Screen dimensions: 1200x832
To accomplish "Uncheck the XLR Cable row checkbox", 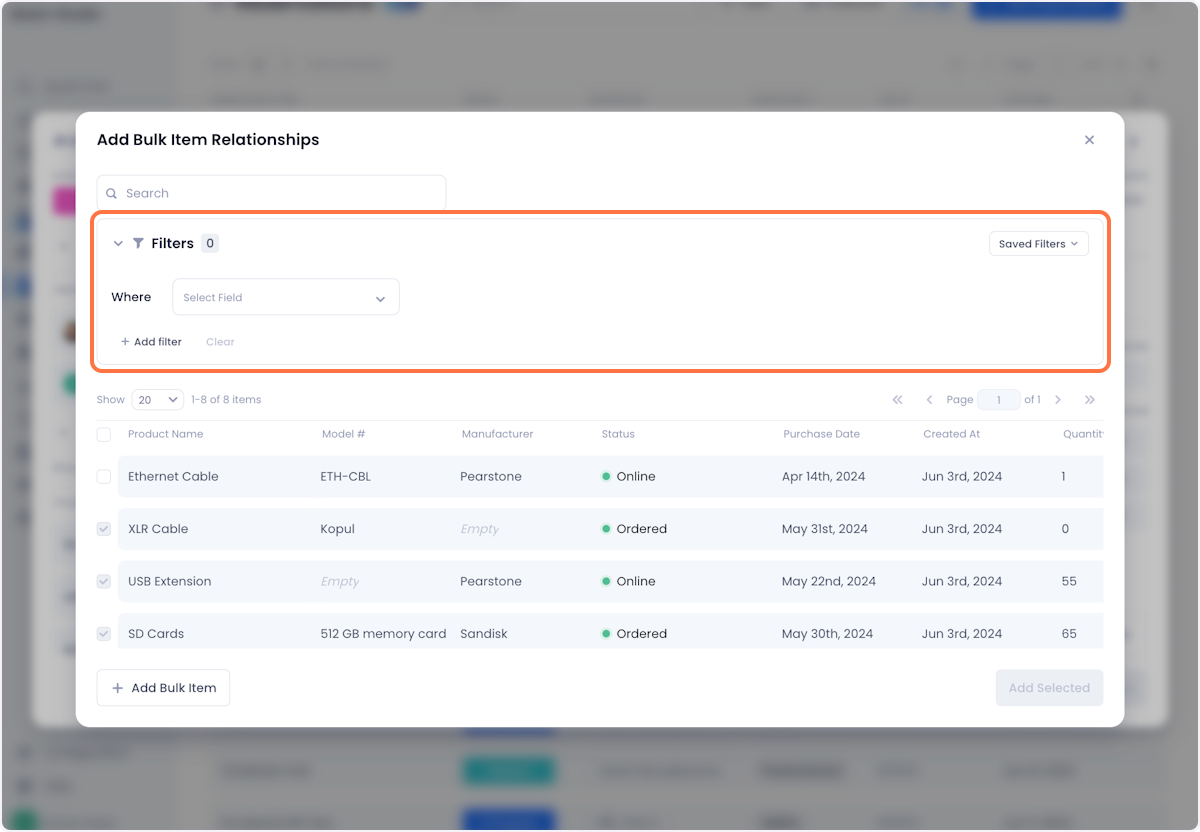I will pos(104,529).
